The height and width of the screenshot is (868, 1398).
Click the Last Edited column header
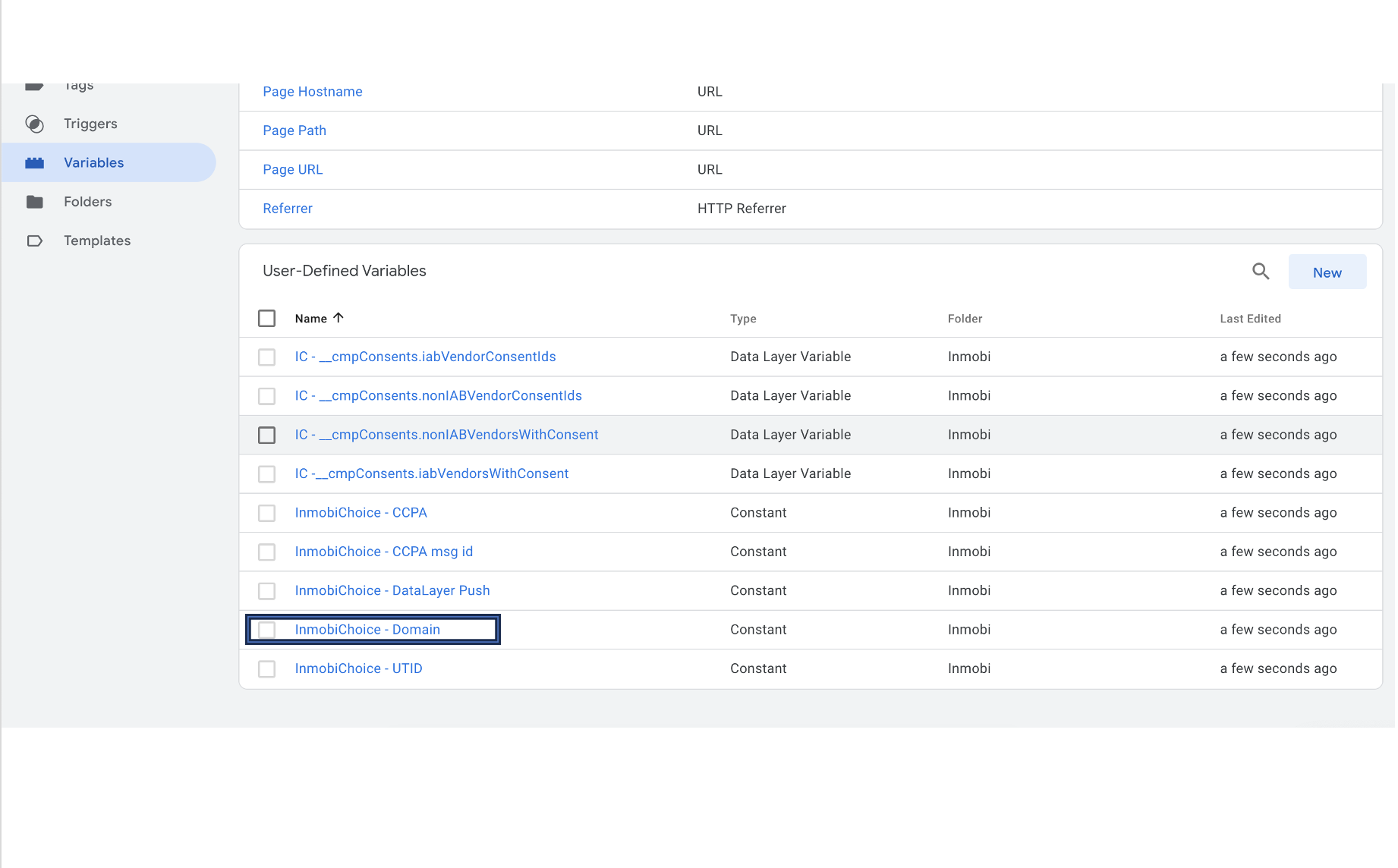pyautogui.click(x=1250, y=319)
